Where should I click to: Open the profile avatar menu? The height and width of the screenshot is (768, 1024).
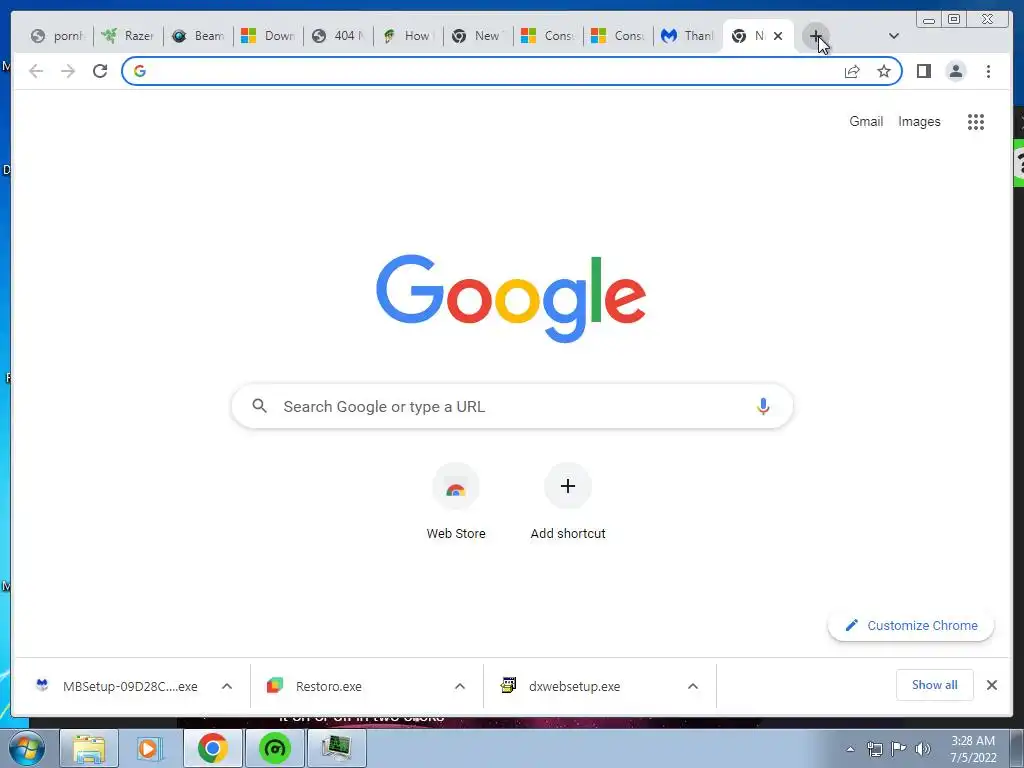point(955,71)
